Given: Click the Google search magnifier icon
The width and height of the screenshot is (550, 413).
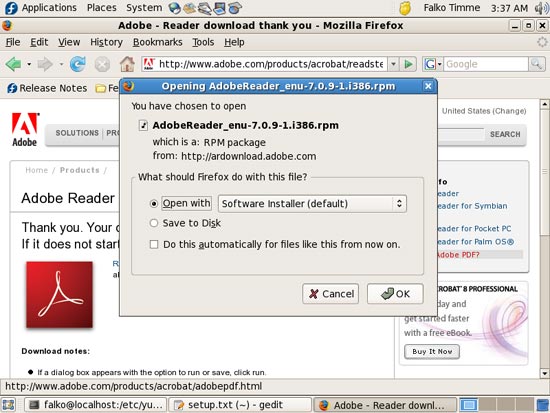Looking at the screenshot, I should click(536, 64).
